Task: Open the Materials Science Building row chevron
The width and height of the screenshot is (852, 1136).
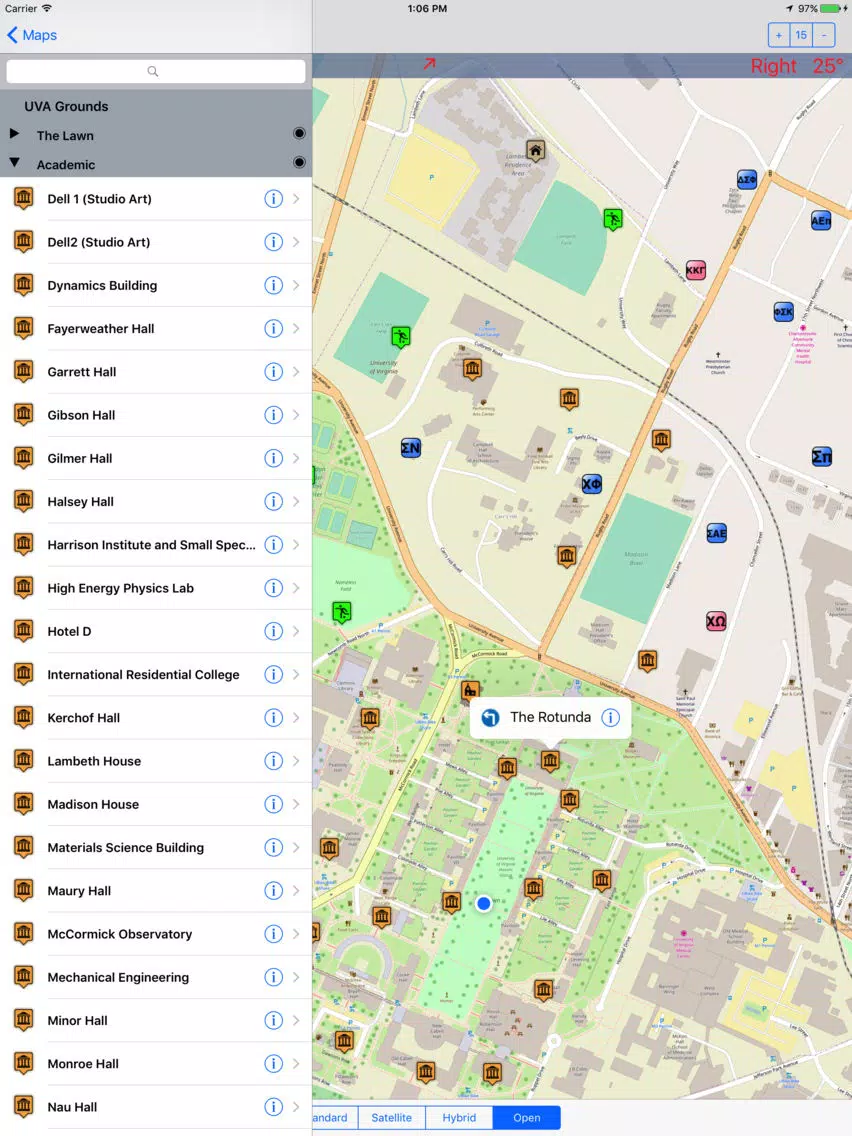Action: point(296,848)
